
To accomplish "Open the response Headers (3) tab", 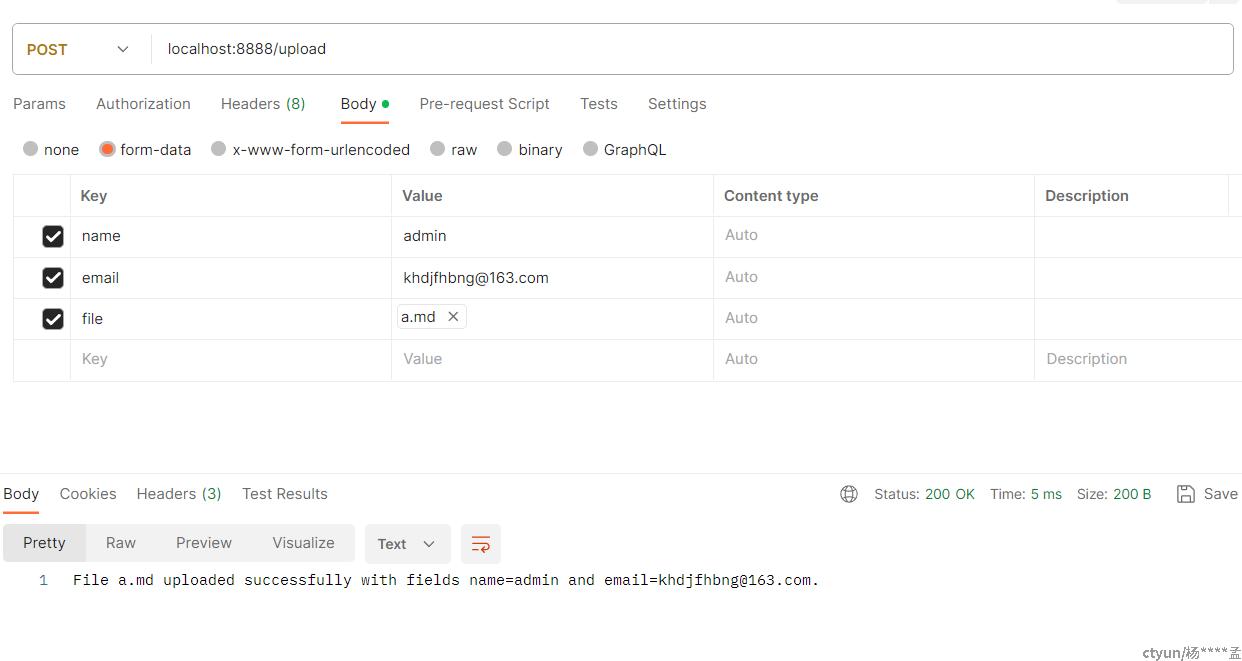I will click(x=179, y=494).
